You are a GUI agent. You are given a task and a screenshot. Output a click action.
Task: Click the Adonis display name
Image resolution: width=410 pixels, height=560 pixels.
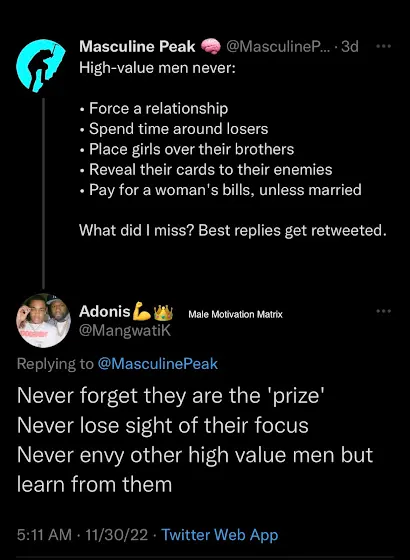click(105, 311)
